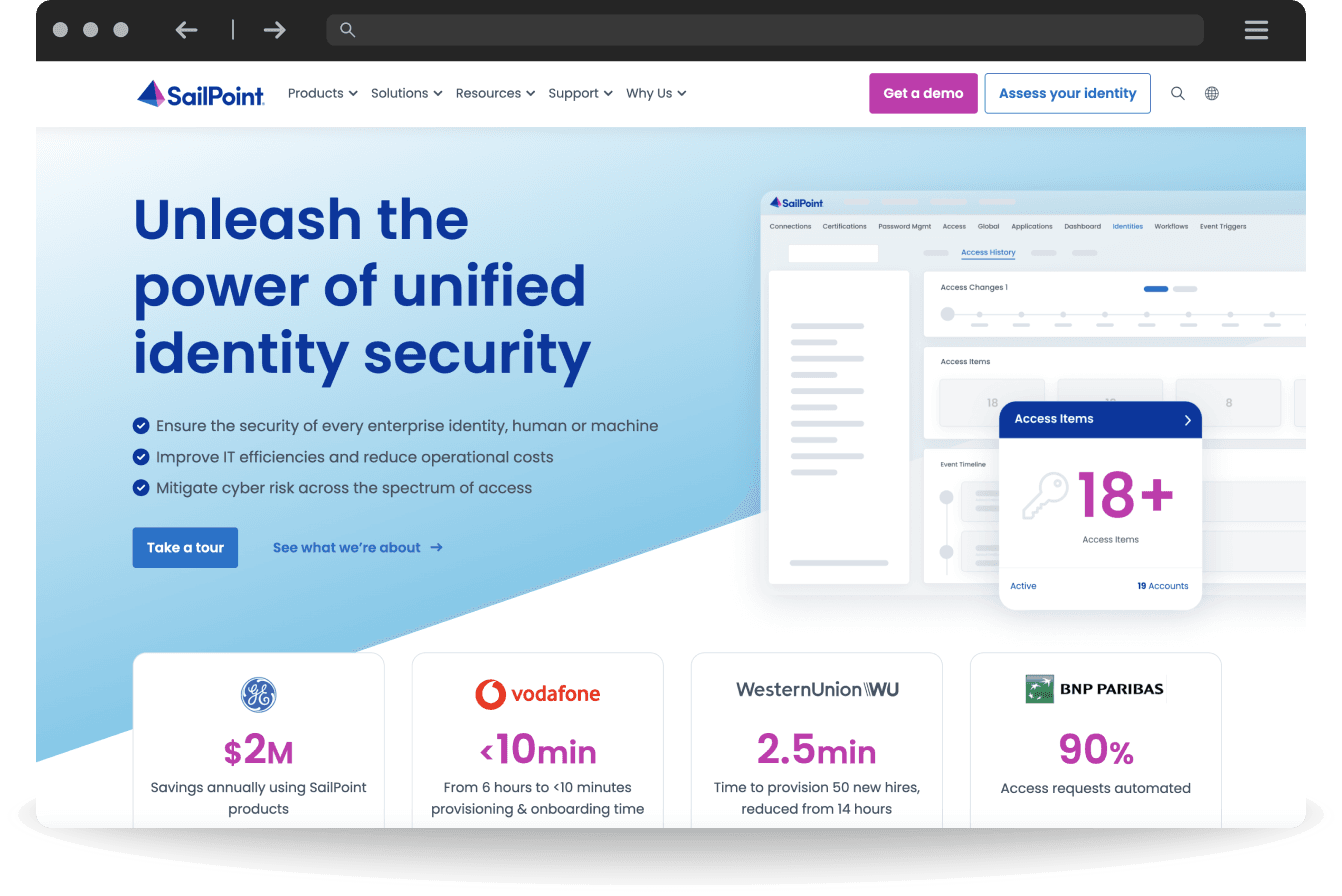The width and height of the screenshot is (1342, 896).
Task: Open the Why Us dropdown
Action: pyautogui.click(x=656, y=93)
